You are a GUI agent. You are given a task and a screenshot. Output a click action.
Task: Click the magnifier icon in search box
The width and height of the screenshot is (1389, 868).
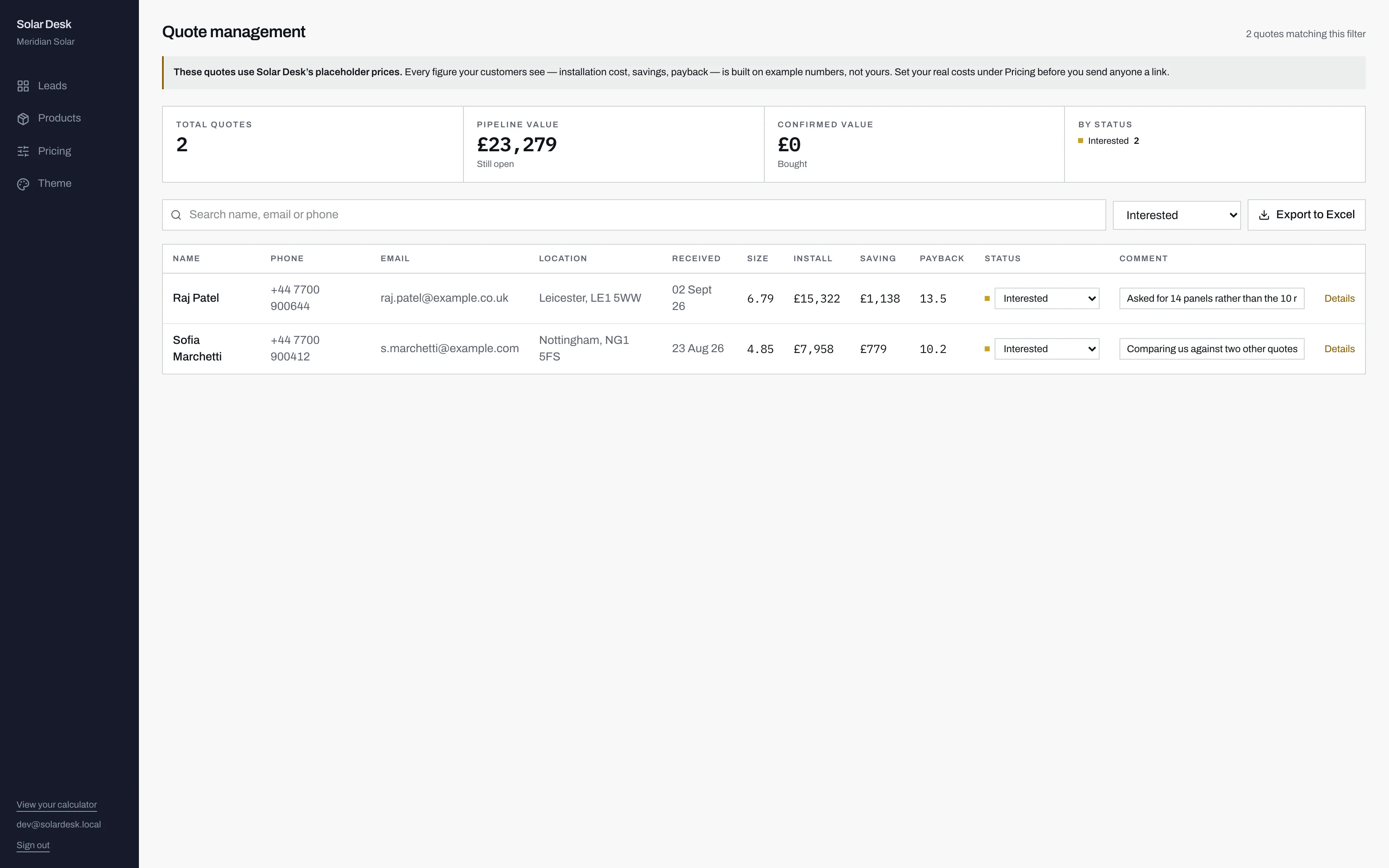coord(176,215)
